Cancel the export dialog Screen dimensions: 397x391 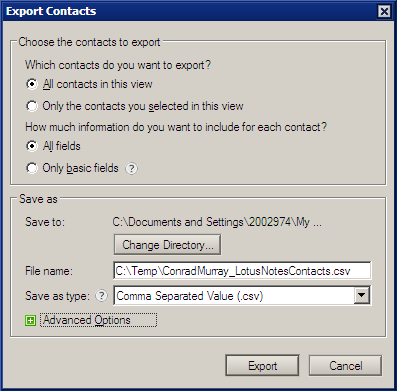(345, 366)
